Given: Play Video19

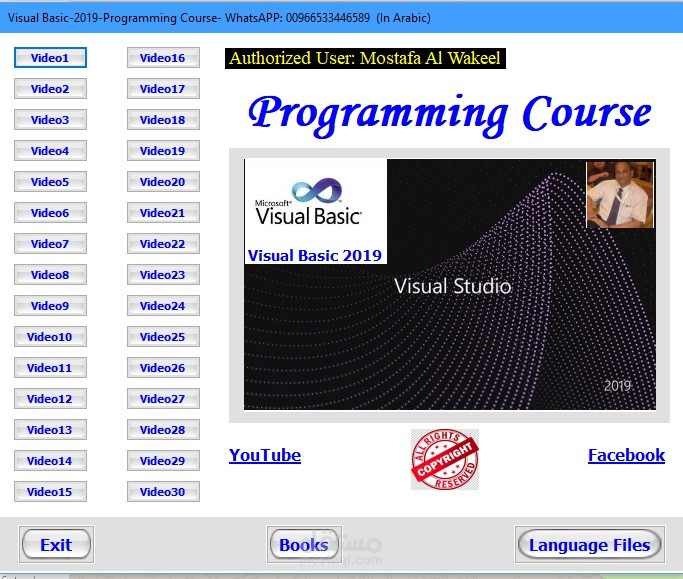Looking at the screenshot, I should click(x=163, y=151).
